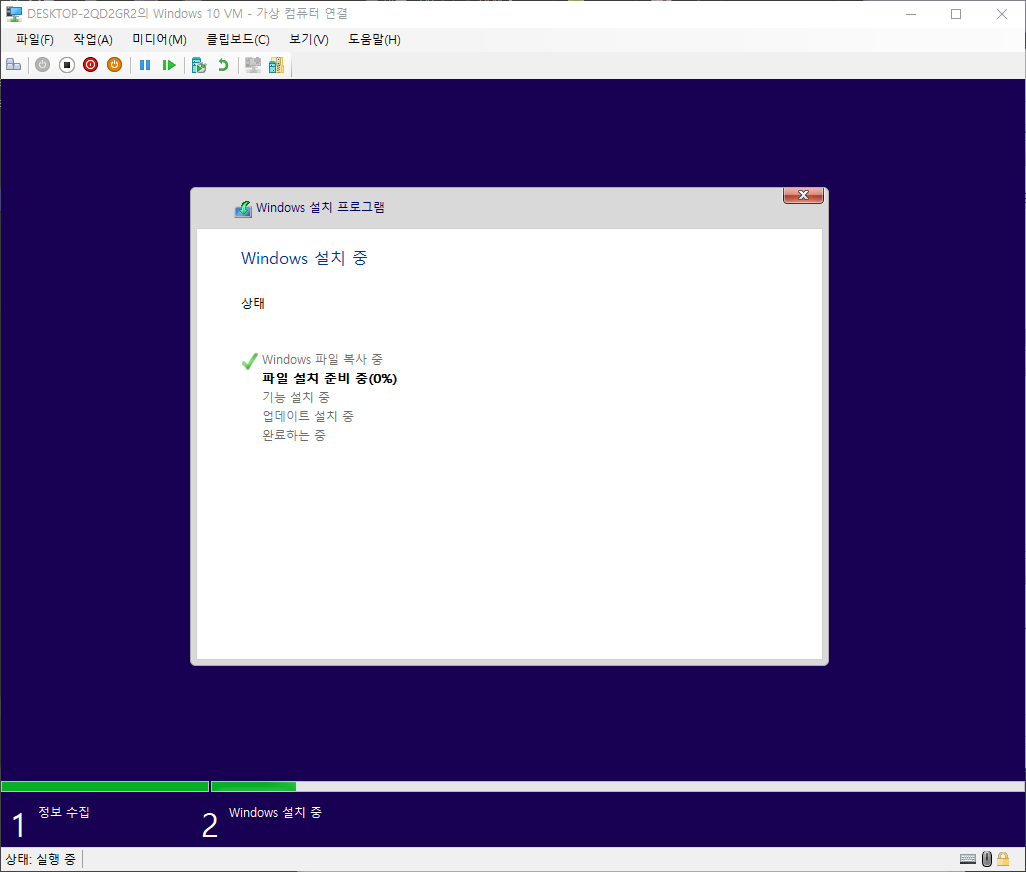This screenshot has width=1026, height=872.
Task: Create a checkpoint using the toolbar icon
Action: 199,65
